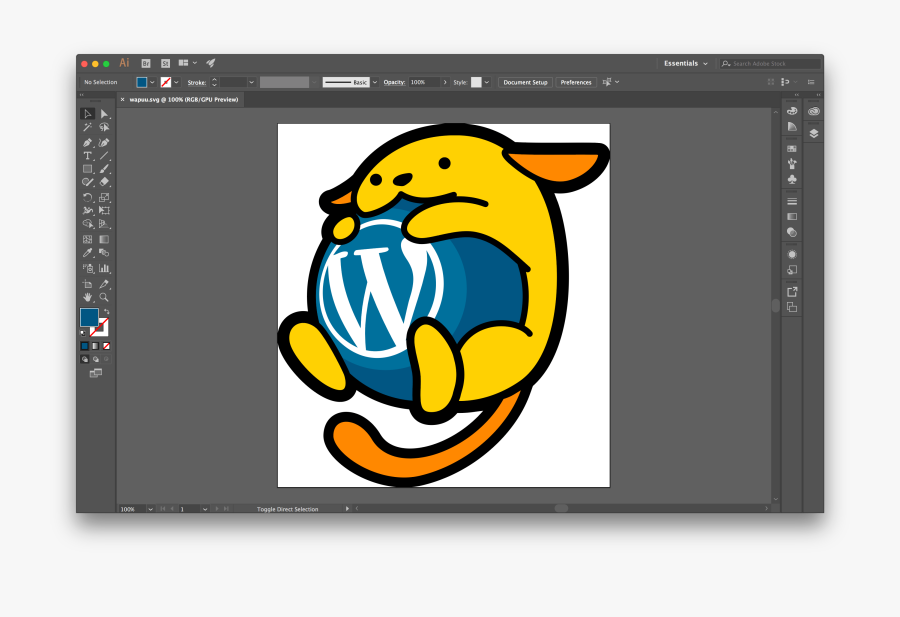Image resolution: width=900 pixels, height=617 pixels.
Task: Open the CC Libraries panel
Action: click(813, 111)
